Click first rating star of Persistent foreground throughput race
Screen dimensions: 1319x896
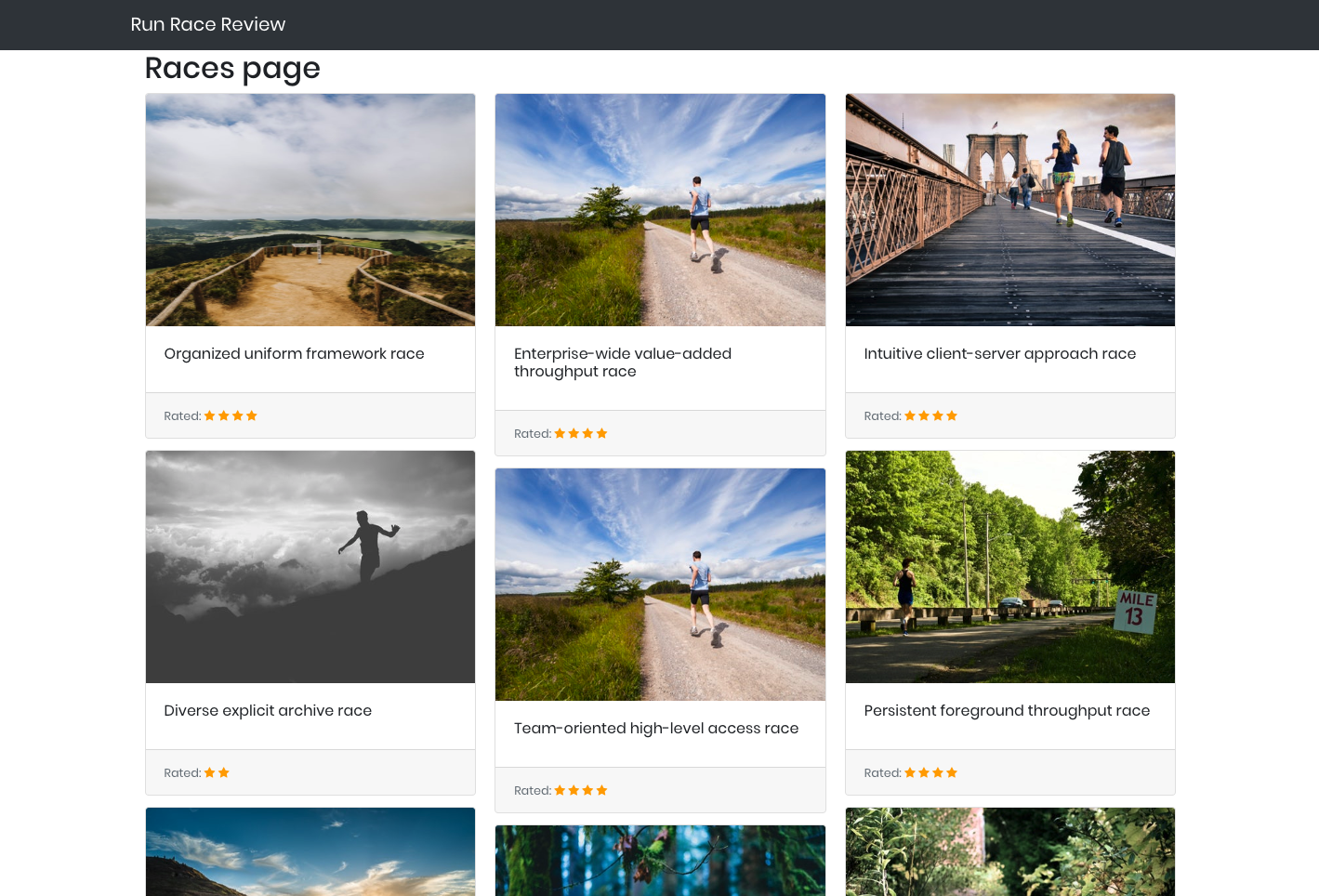coord(910,772)
